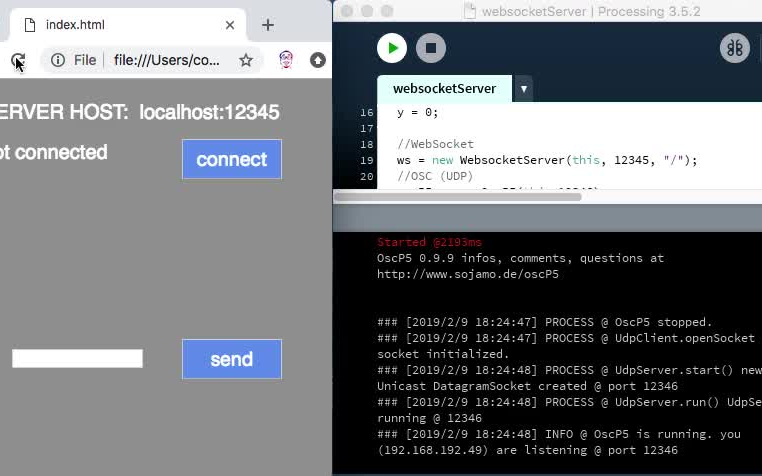
Task: Run the Processing sketch with the play button
Action: pos(392,48)
